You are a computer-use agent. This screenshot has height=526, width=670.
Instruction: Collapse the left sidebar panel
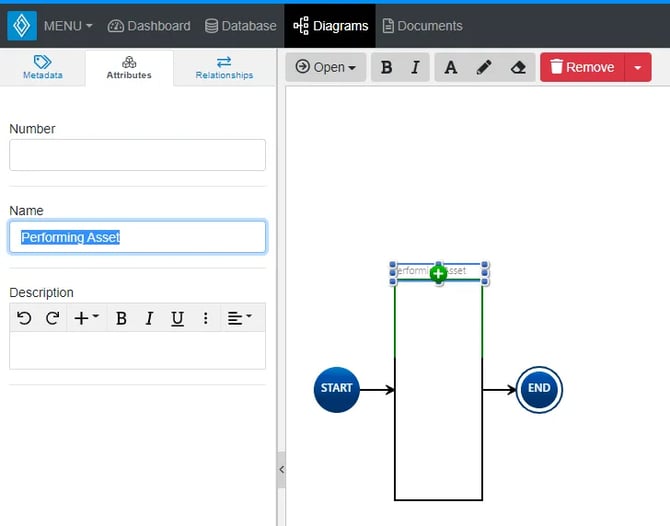point(281,469)
